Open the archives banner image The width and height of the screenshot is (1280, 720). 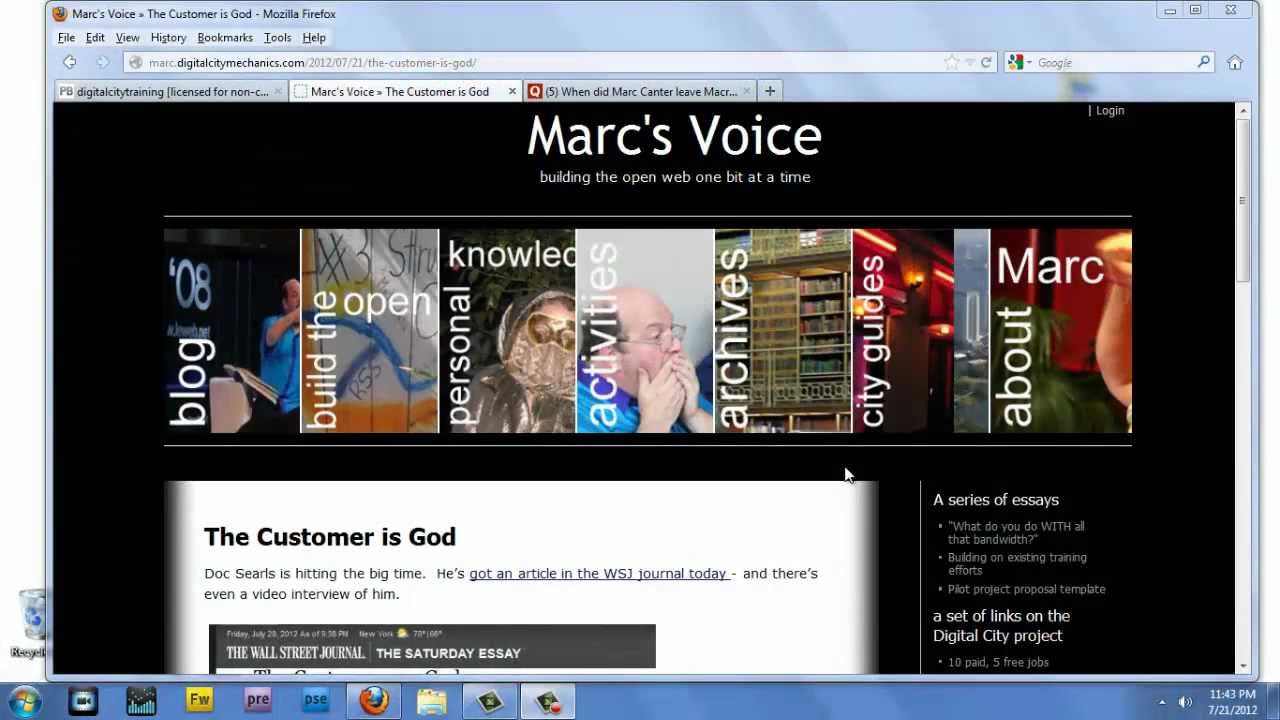click(x=784, y=331)
